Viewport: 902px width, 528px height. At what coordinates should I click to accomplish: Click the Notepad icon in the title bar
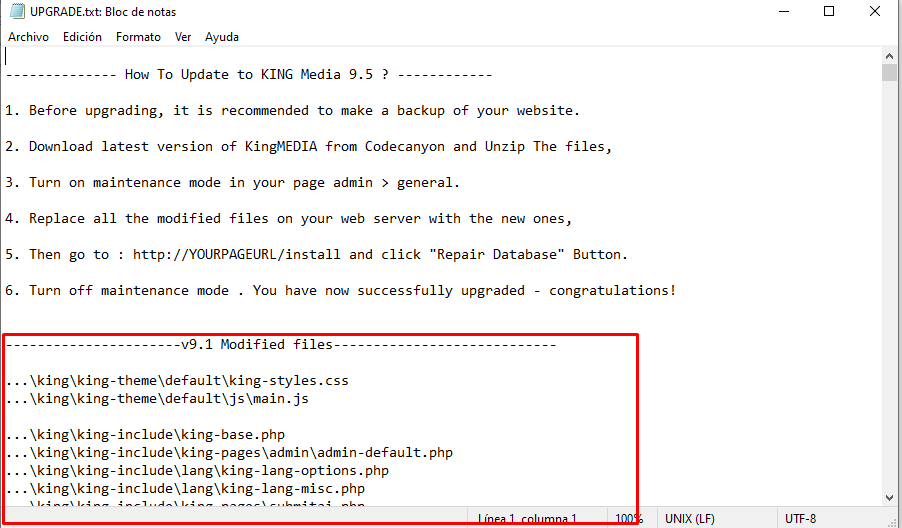pyautogui.click(x=17, y=11)
